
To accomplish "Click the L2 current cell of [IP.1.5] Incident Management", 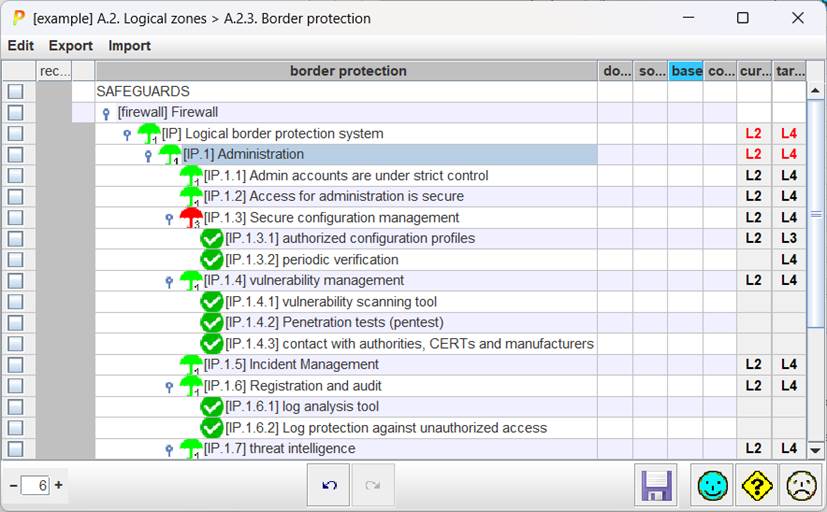I will [754, 364].
